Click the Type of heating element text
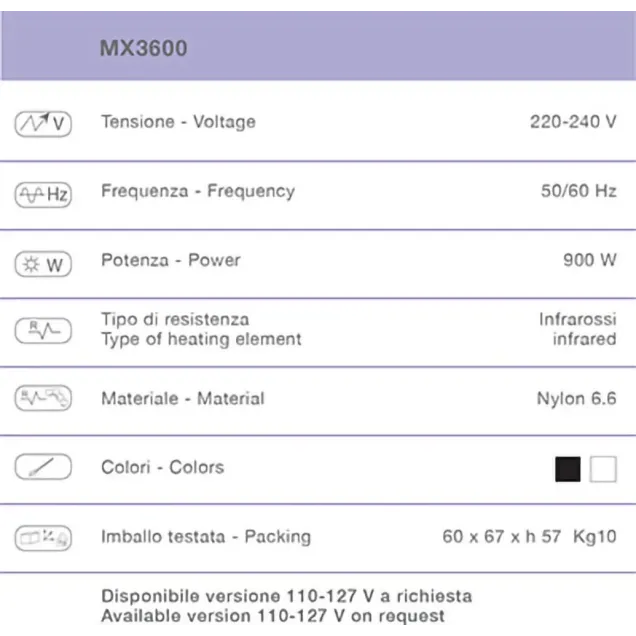Image resolution: width=636 pixels, height=636 pixels. 201,340
